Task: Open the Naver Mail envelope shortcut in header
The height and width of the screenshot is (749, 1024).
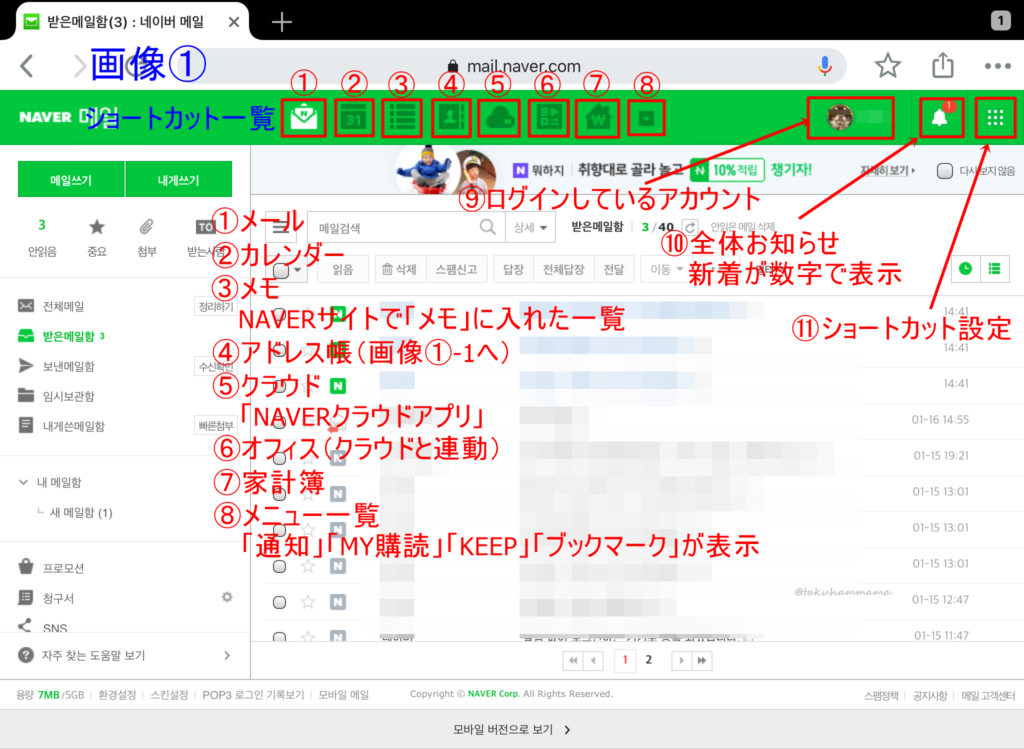Action: click(x=304, y=118)
